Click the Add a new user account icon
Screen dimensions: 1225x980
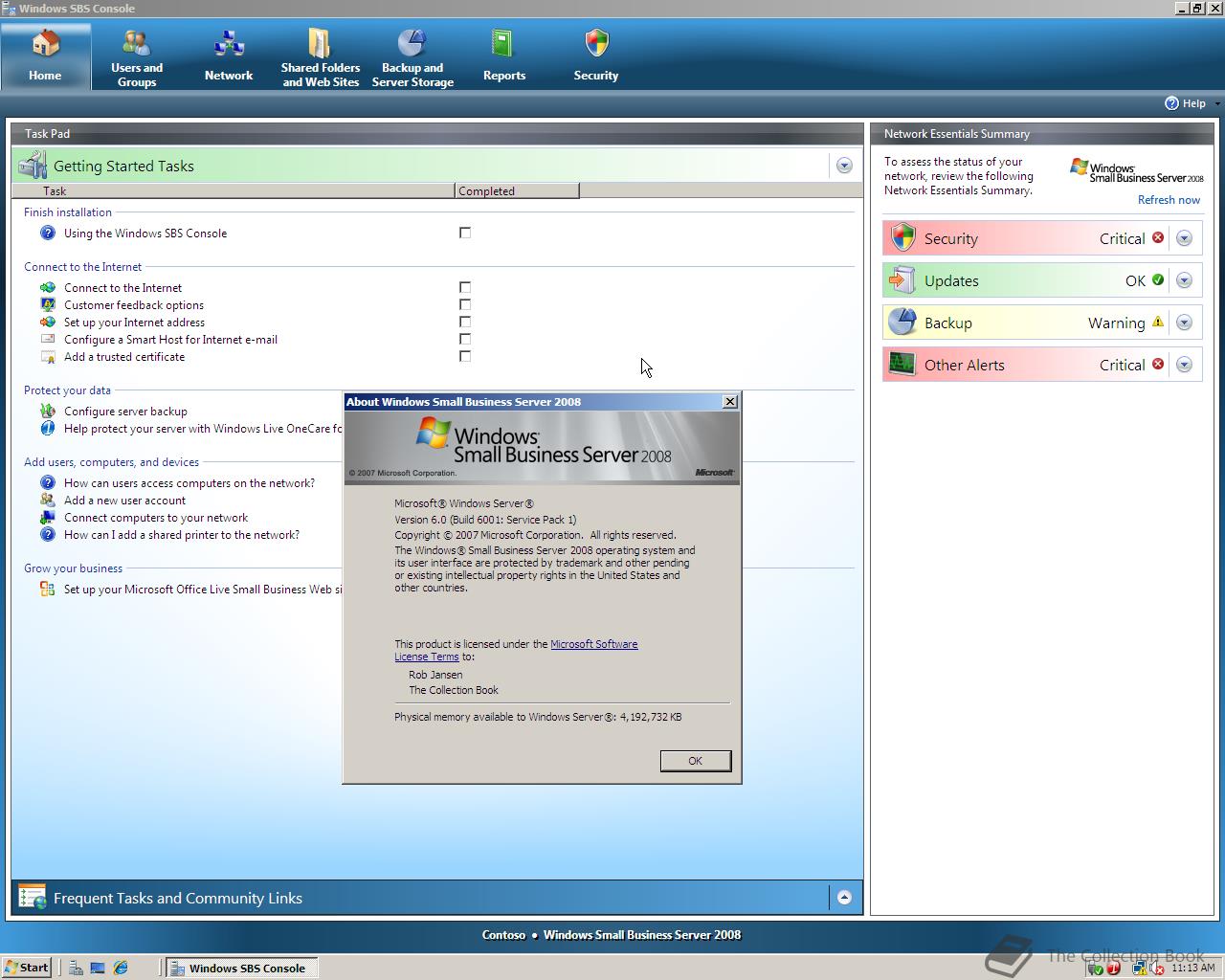48,500
